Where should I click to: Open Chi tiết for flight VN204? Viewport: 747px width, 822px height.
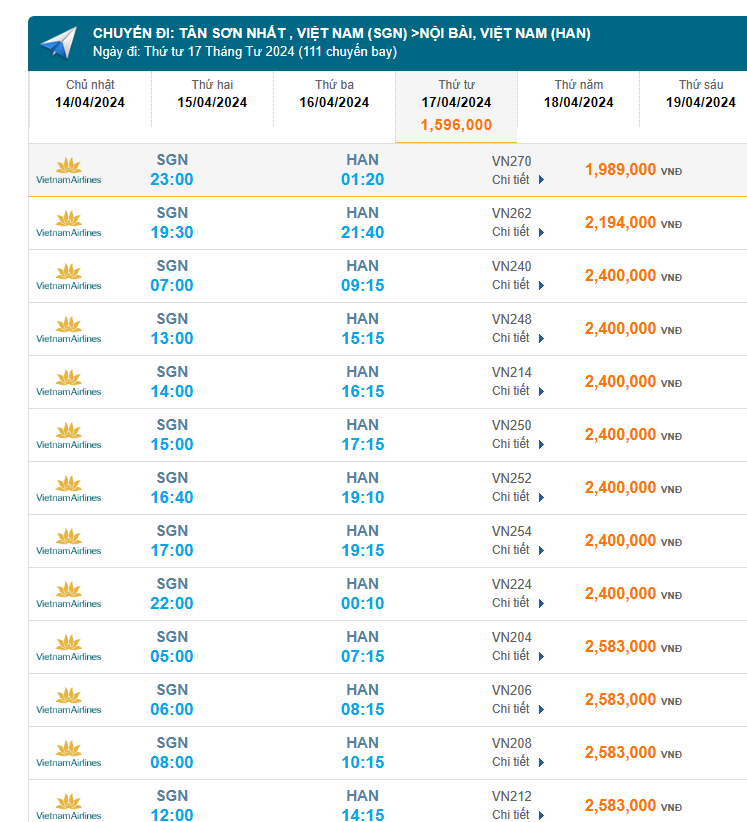pos(517,656)
